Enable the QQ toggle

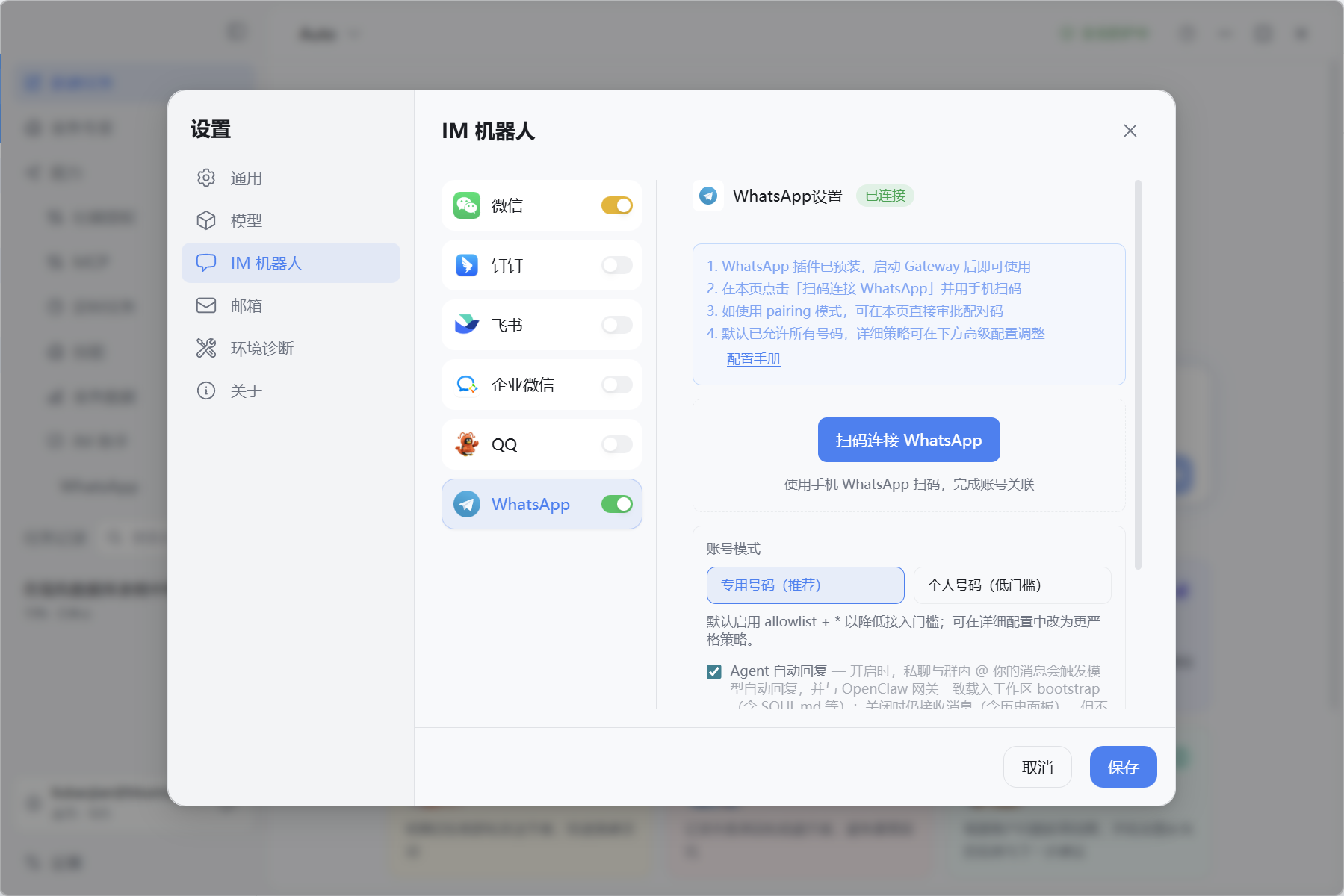617,444
